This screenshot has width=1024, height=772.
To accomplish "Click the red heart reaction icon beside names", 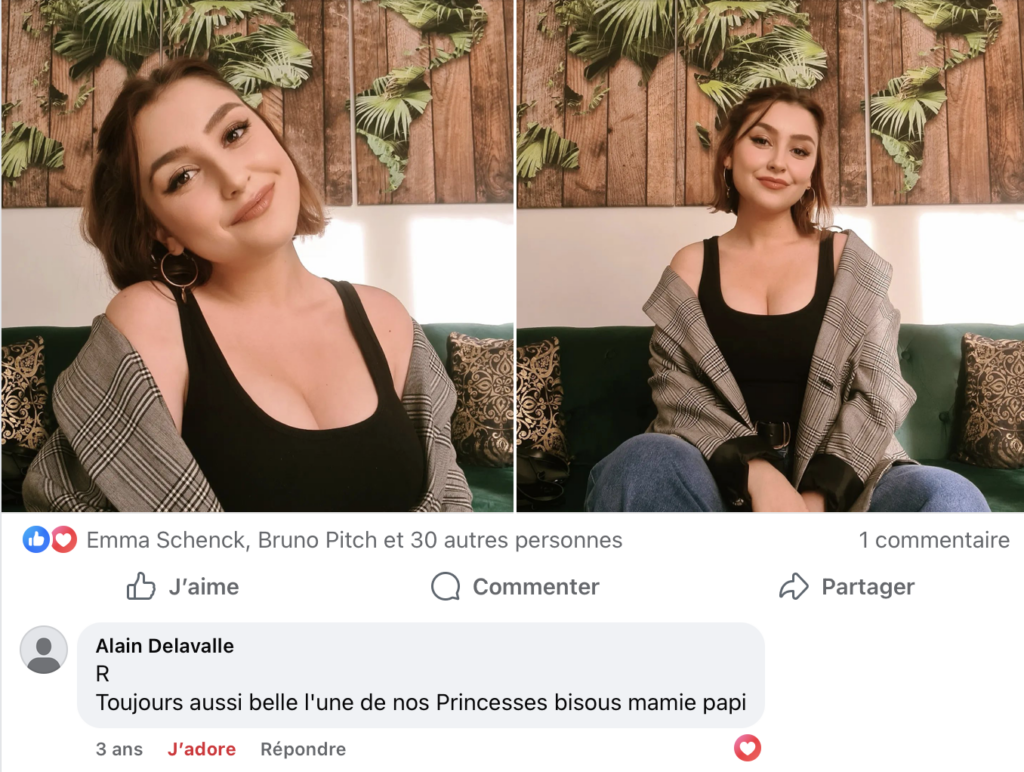I will [64, 540].
